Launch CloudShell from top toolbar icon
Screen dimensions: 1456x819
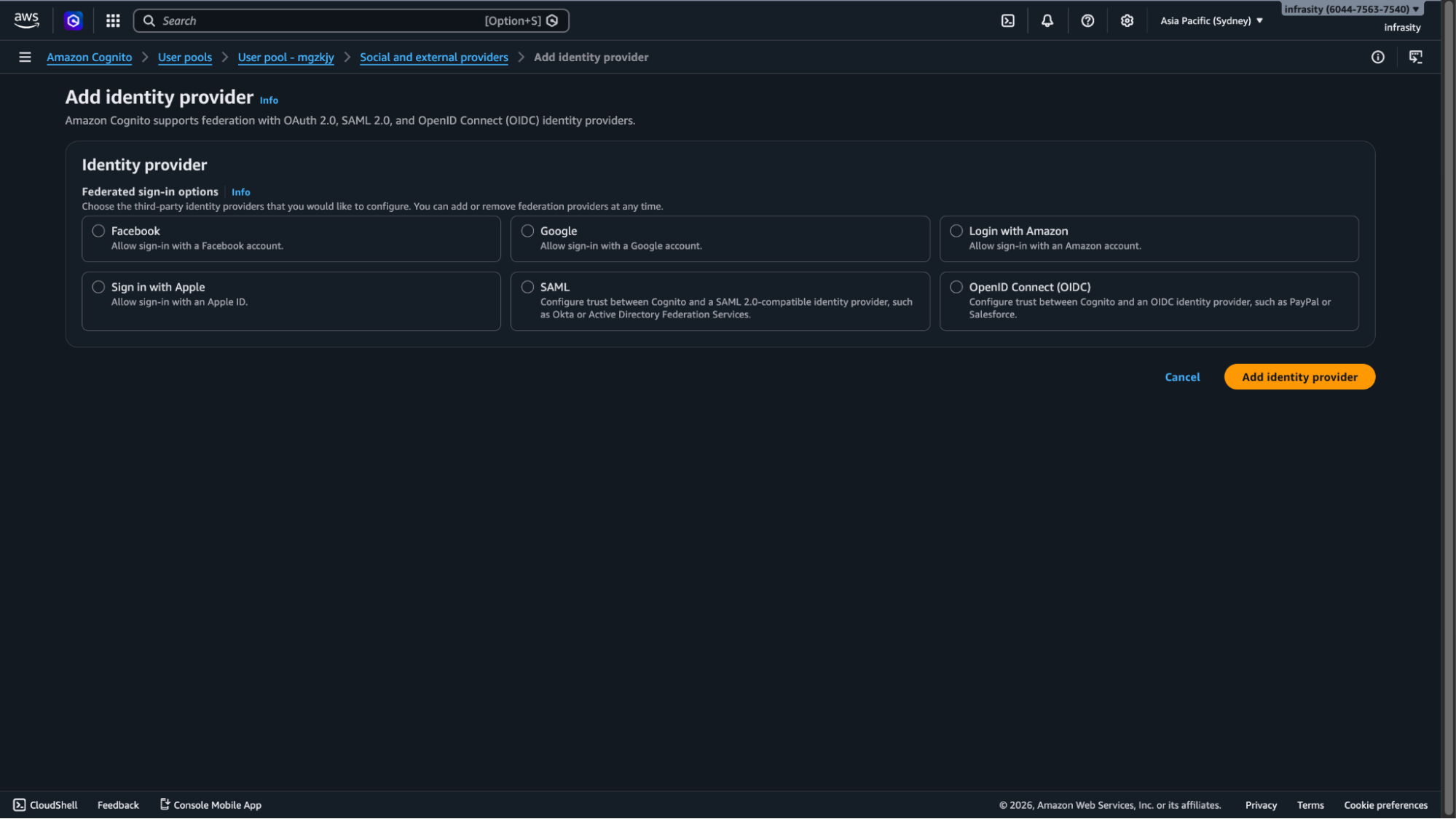pyautogui.click(x=1007, y=20)
